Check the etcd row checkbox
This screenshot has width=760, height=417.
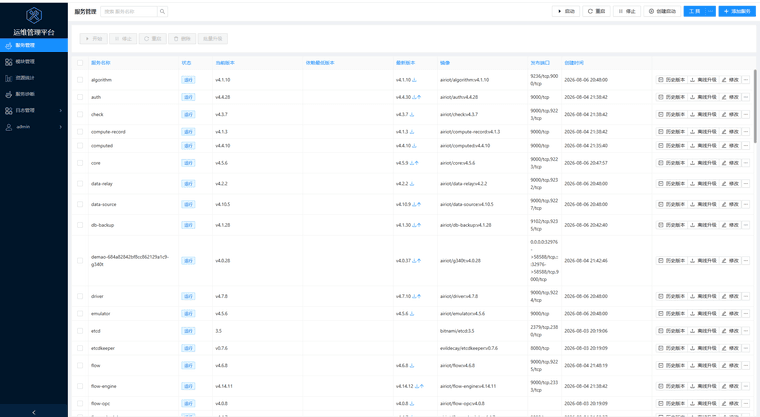click(x=80, y=331)
